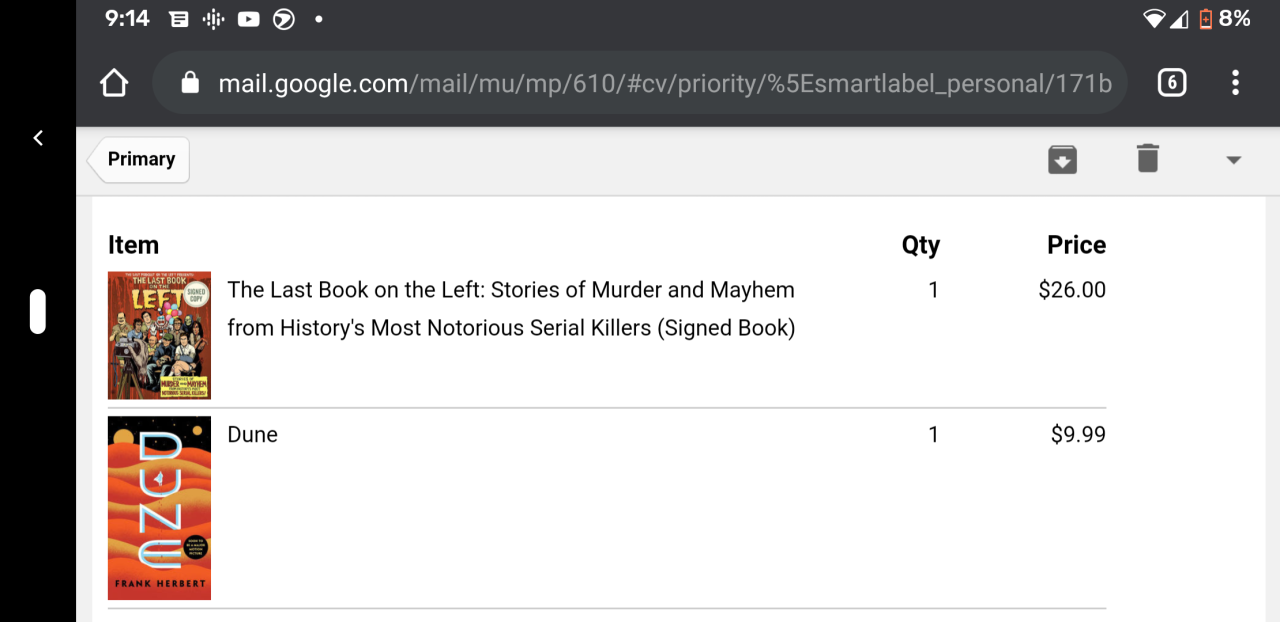The image size is (1280, 622).
Task: Select The Last Book on the Left title
Action: tap(511, 308)
